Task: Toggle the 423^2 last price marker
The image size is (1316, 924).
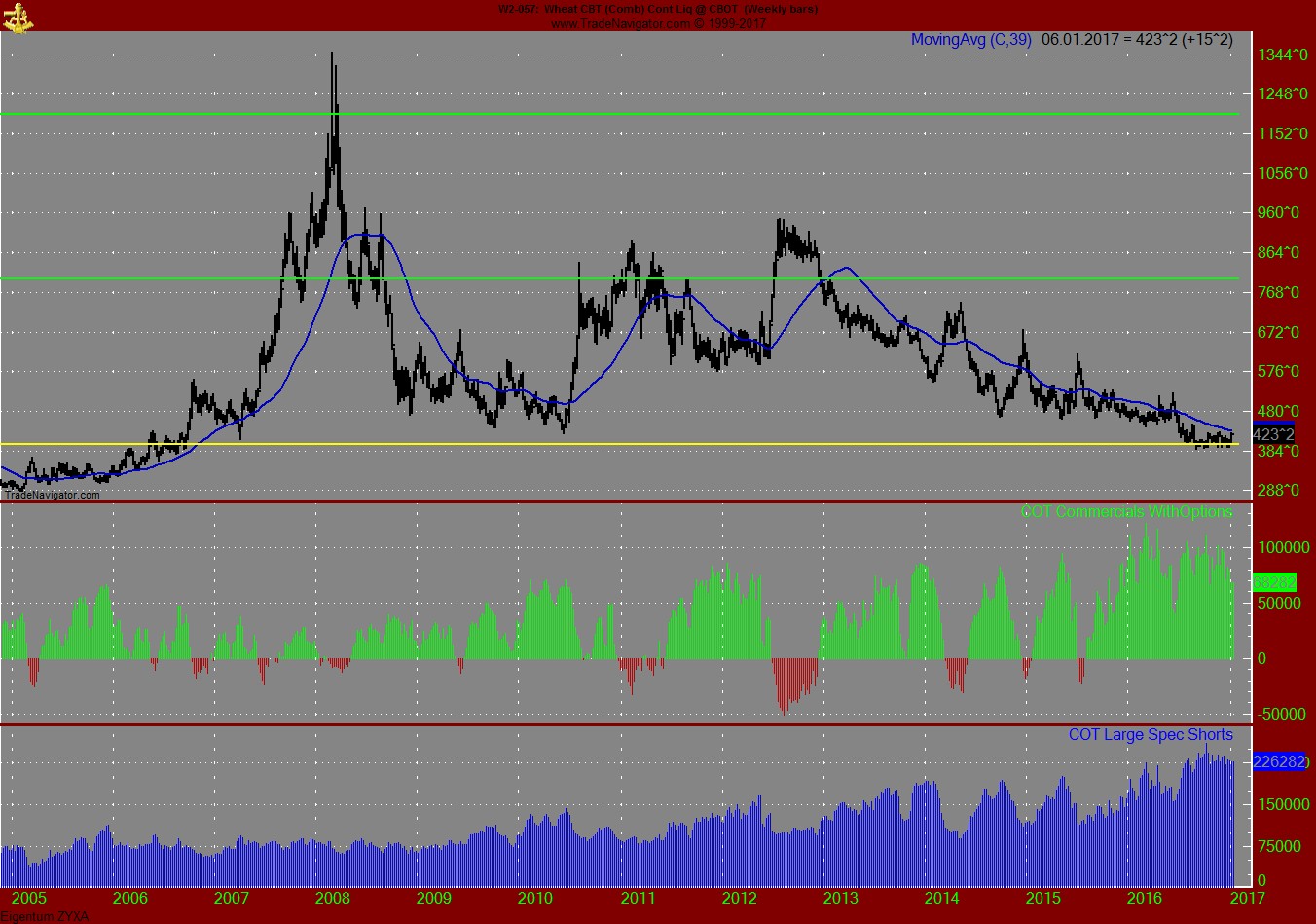Action: (1273, 434)
